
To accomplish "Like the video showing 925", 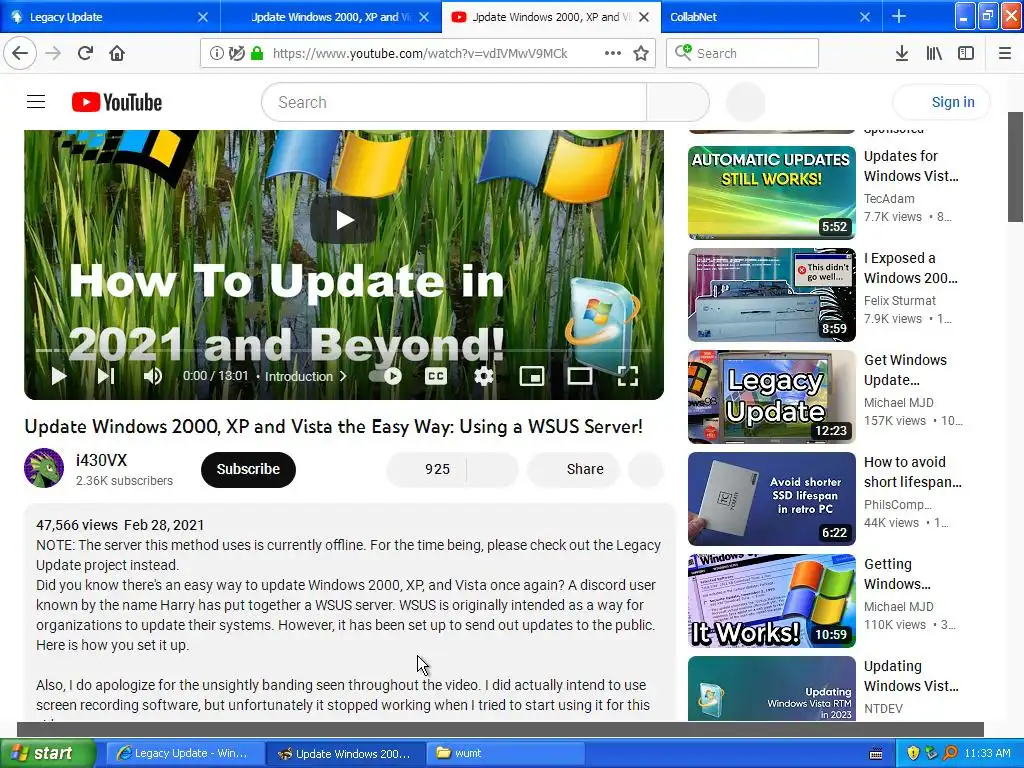I will (427, 469).
